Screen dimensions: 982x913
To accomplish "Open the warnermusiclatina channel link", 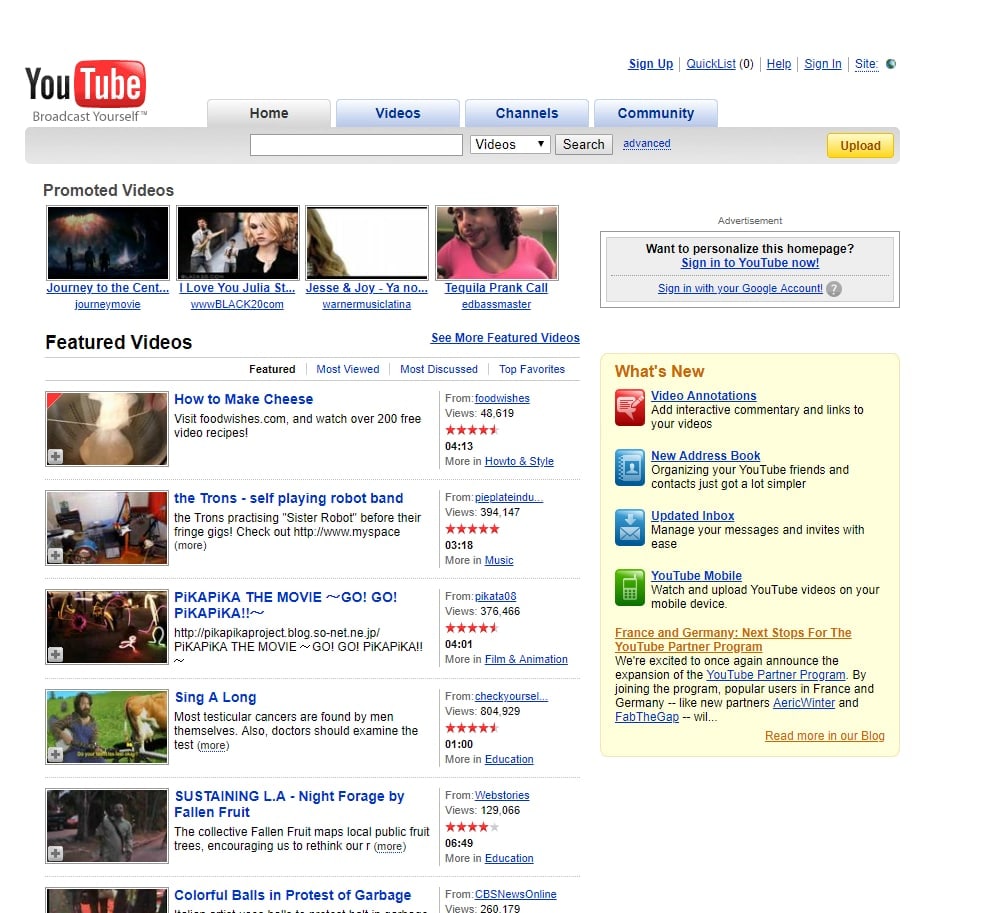I will coord(366,304).
